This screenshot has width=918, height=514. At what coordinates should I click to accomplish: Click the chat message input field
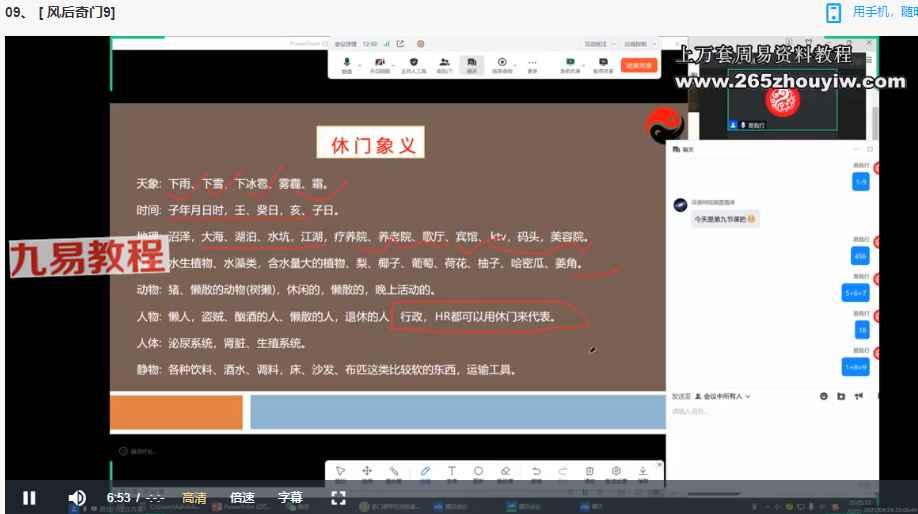(x=760, y=412)
